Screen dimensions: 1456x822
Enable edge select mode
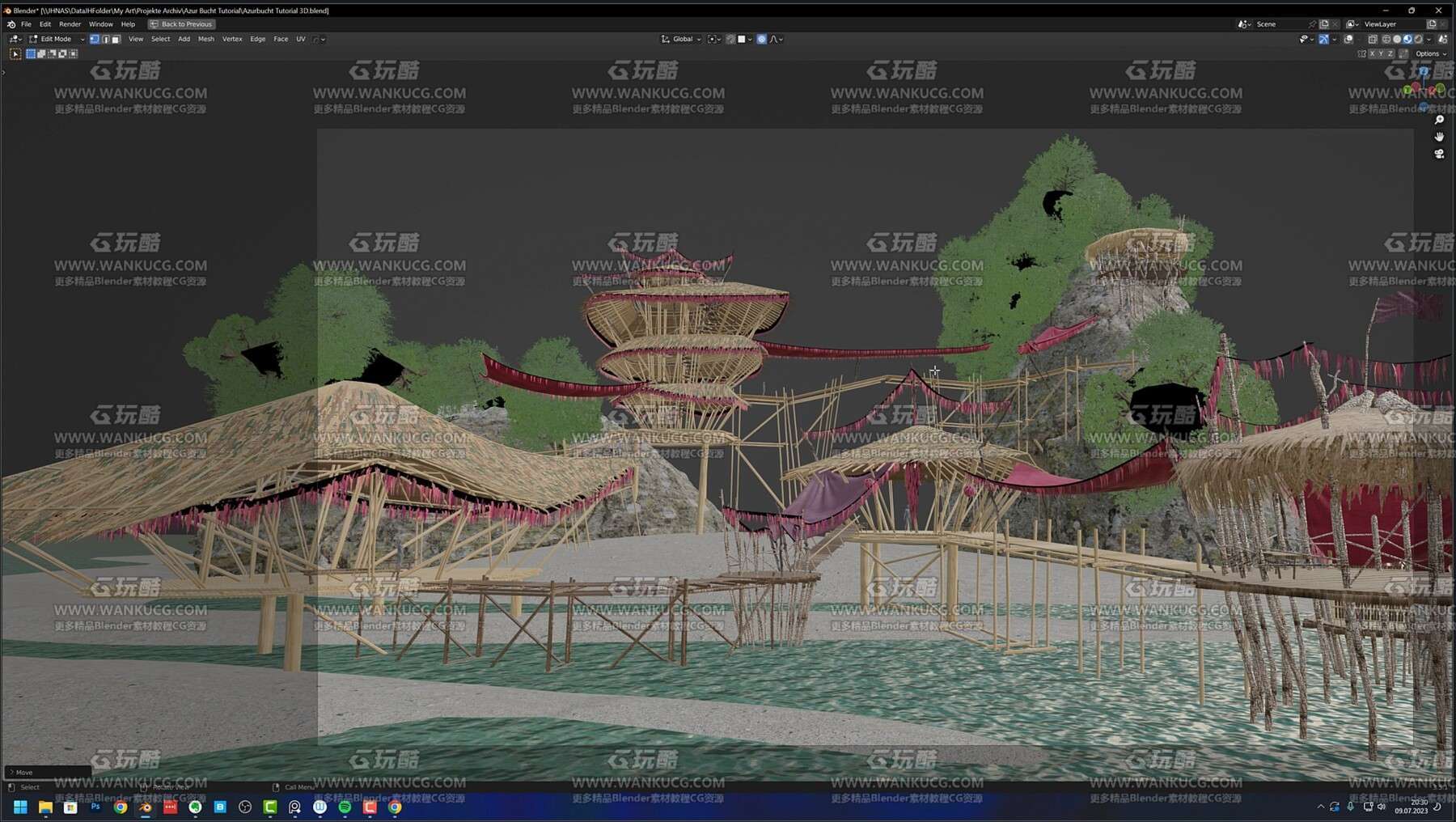(x=105, y=39)
